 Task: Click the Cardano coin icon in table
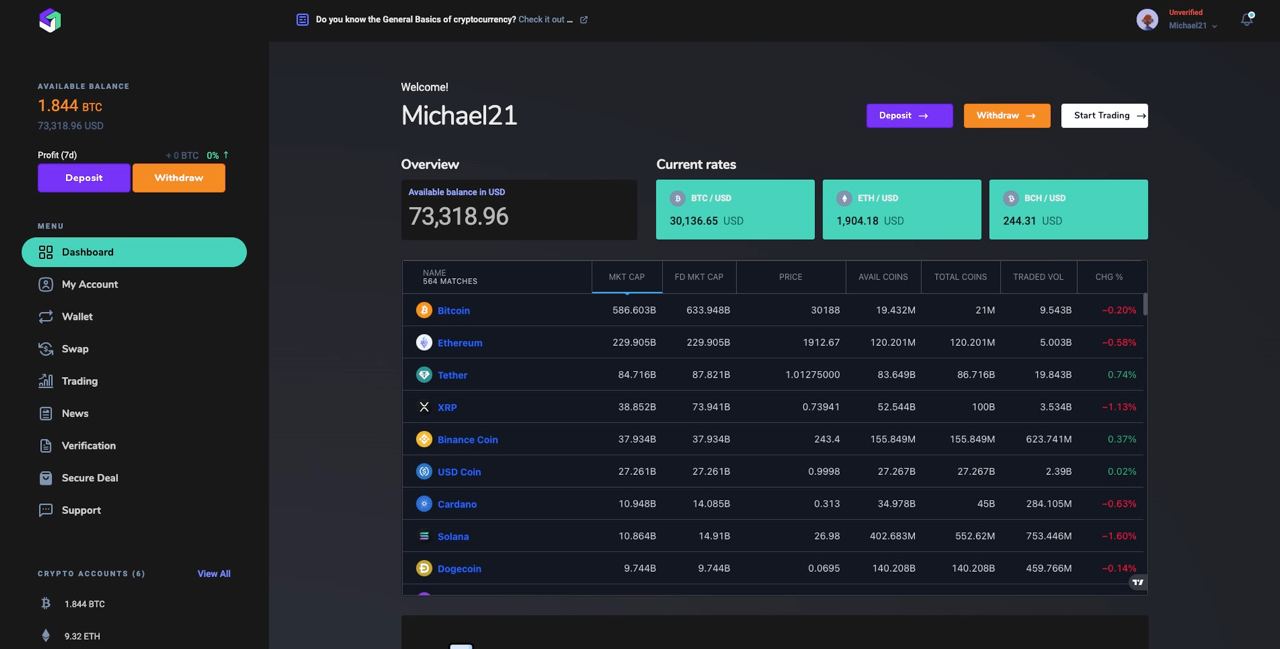pyautogui.click(x=424, y=504)
